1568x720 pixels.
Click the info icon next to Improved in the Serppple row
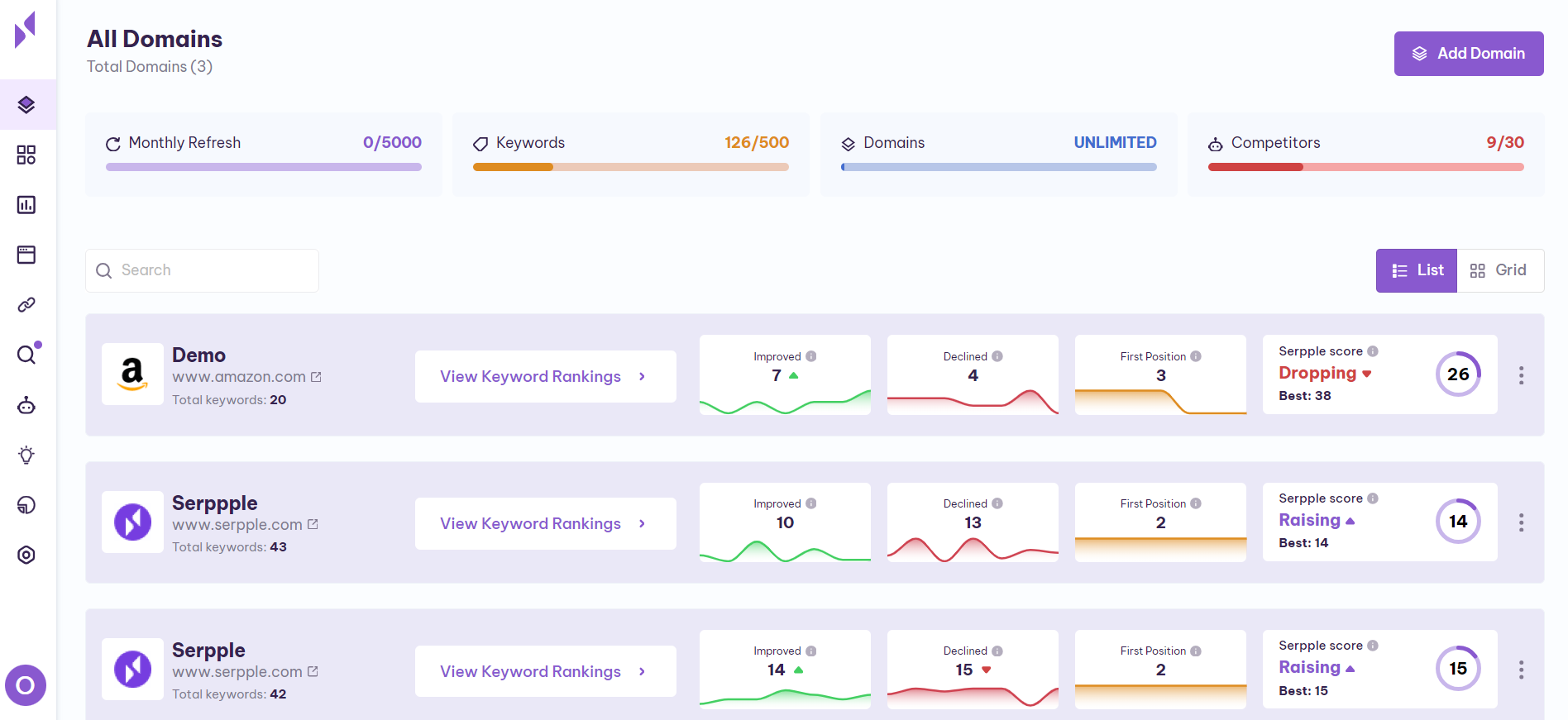811,503
